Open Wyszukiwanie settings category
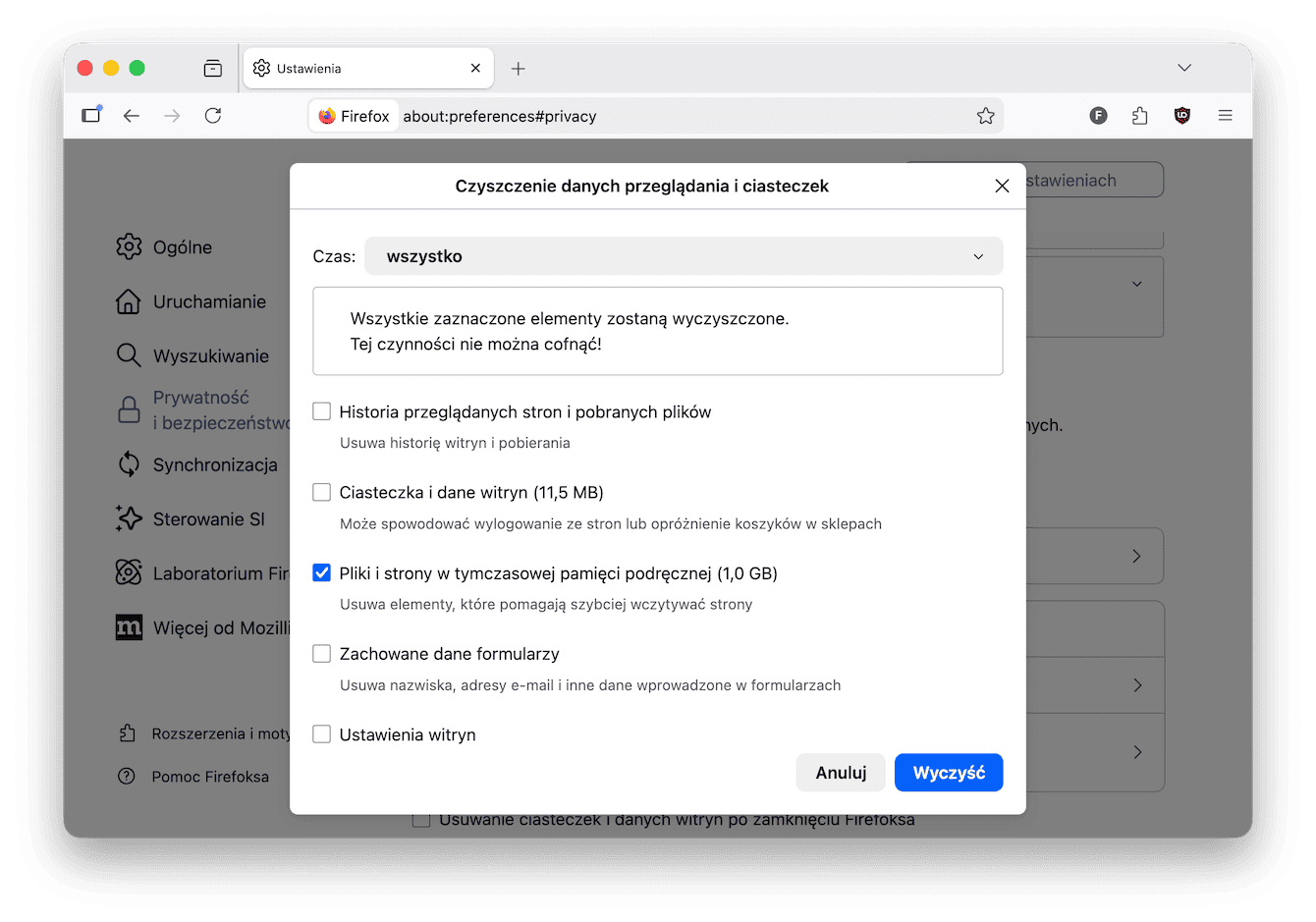Viewport: 1316px width, 922px height. tap(211, 355)
